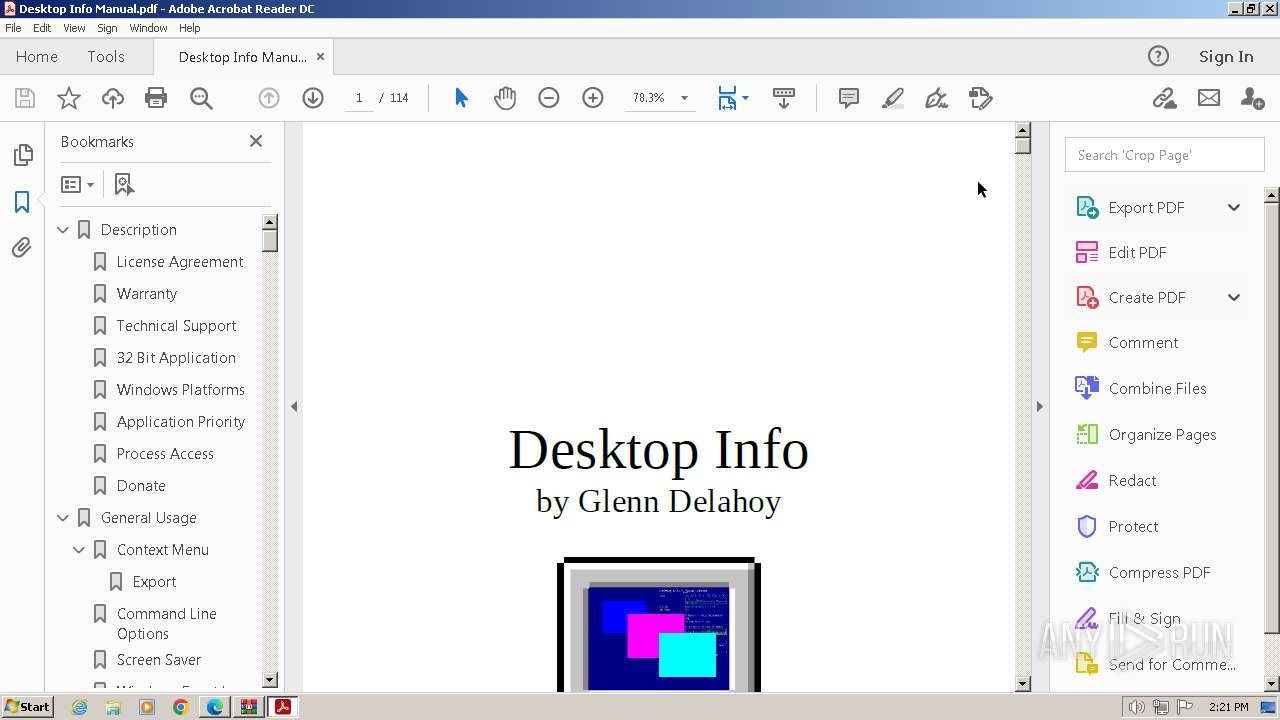
Task: Click the Save file icon
Action: 25,98
